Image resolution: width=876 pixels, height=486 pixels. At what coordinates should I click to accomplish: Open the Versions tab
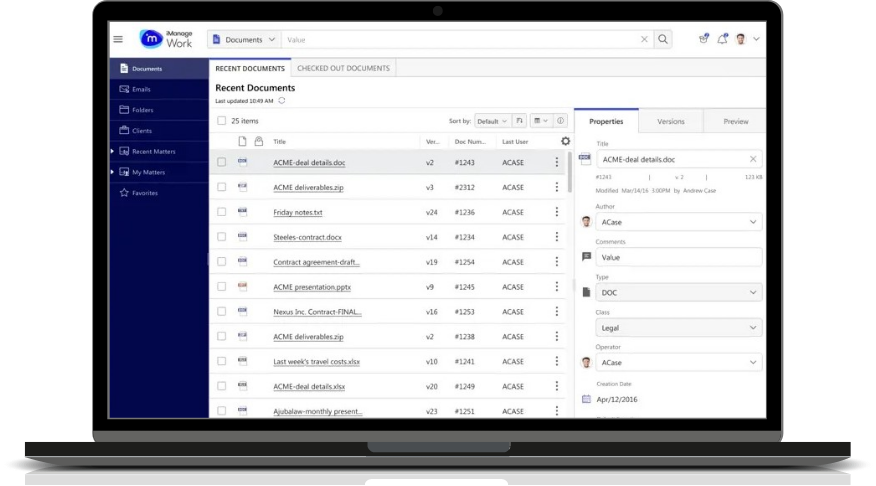click(x=670, y=121)
